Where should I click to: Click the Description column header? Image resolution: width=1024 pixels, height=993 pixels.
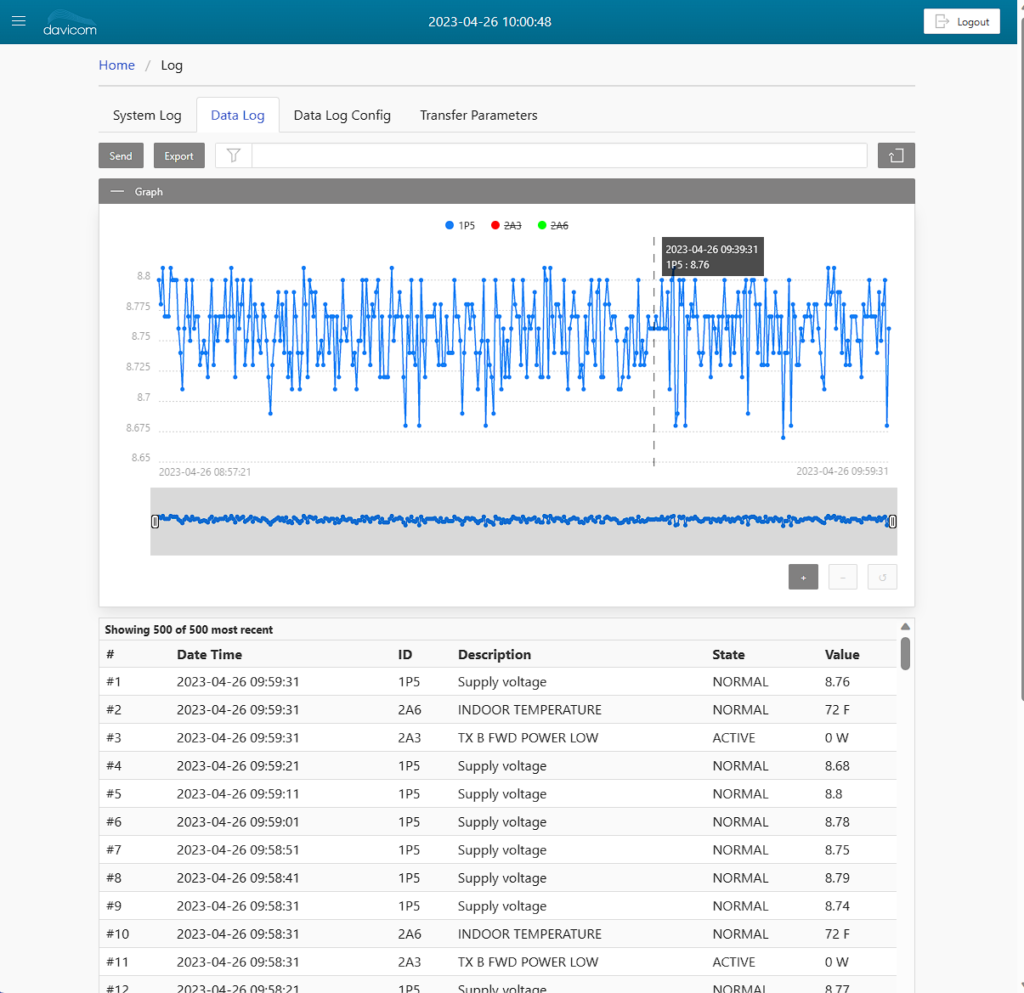point(494,655)
